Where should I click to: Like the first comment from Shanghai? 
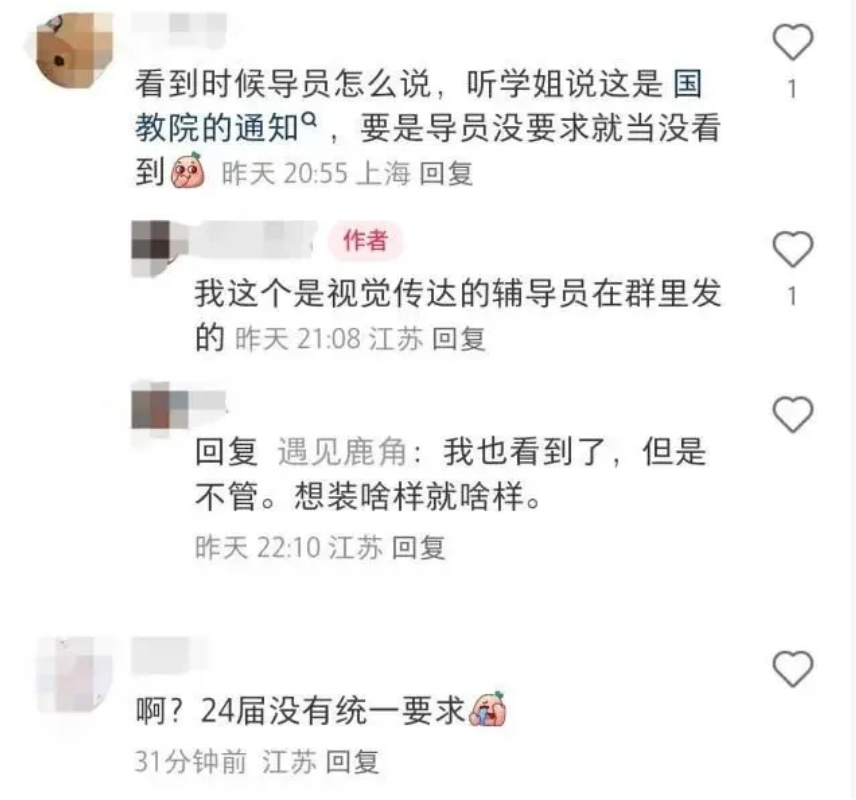pyautogui.click(x=793, y=43)
